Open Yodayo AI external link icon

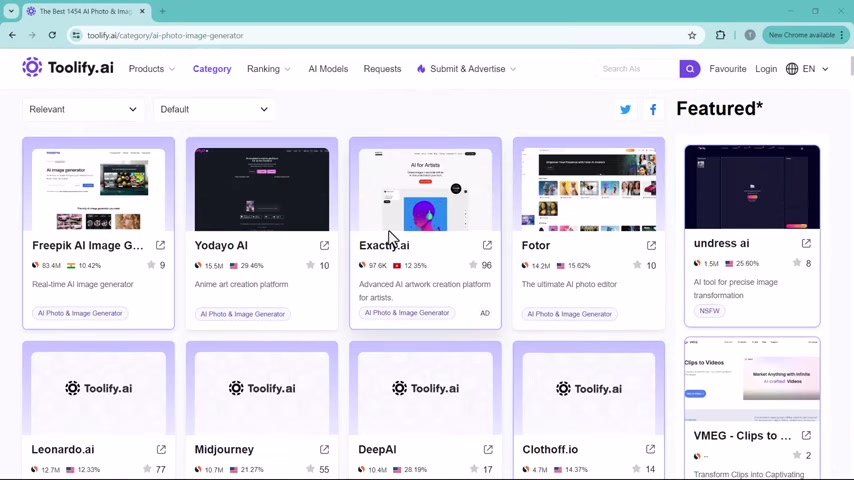pyautogui.click(x=324, y=246)
